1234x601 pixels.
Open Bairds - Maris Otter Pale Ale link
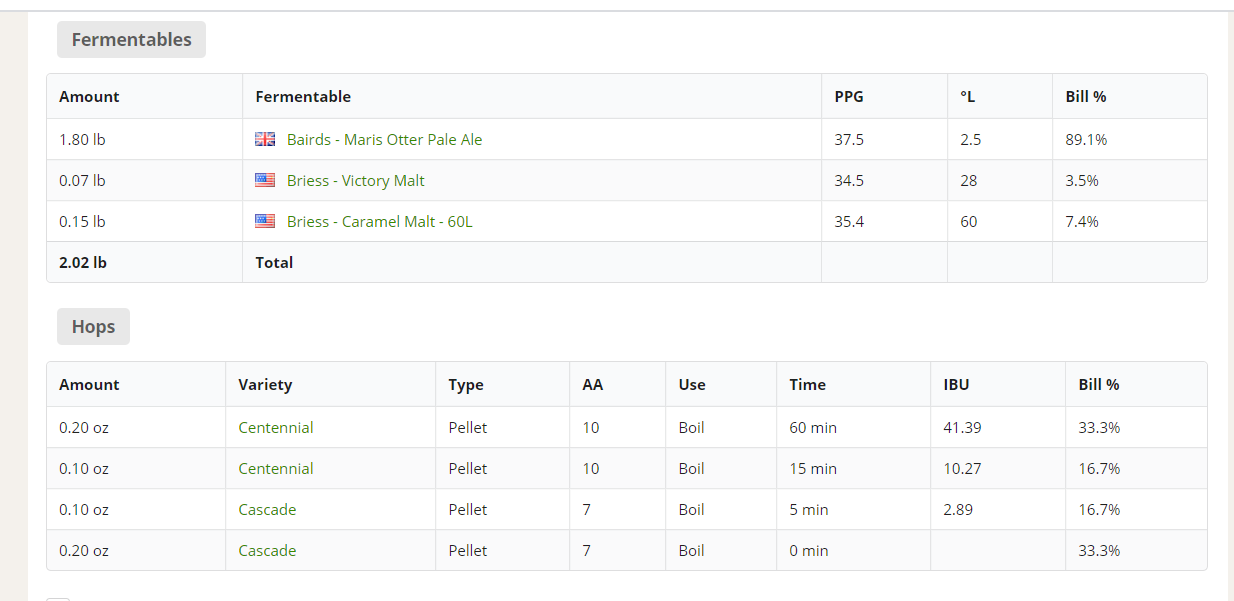click(384, 139)
